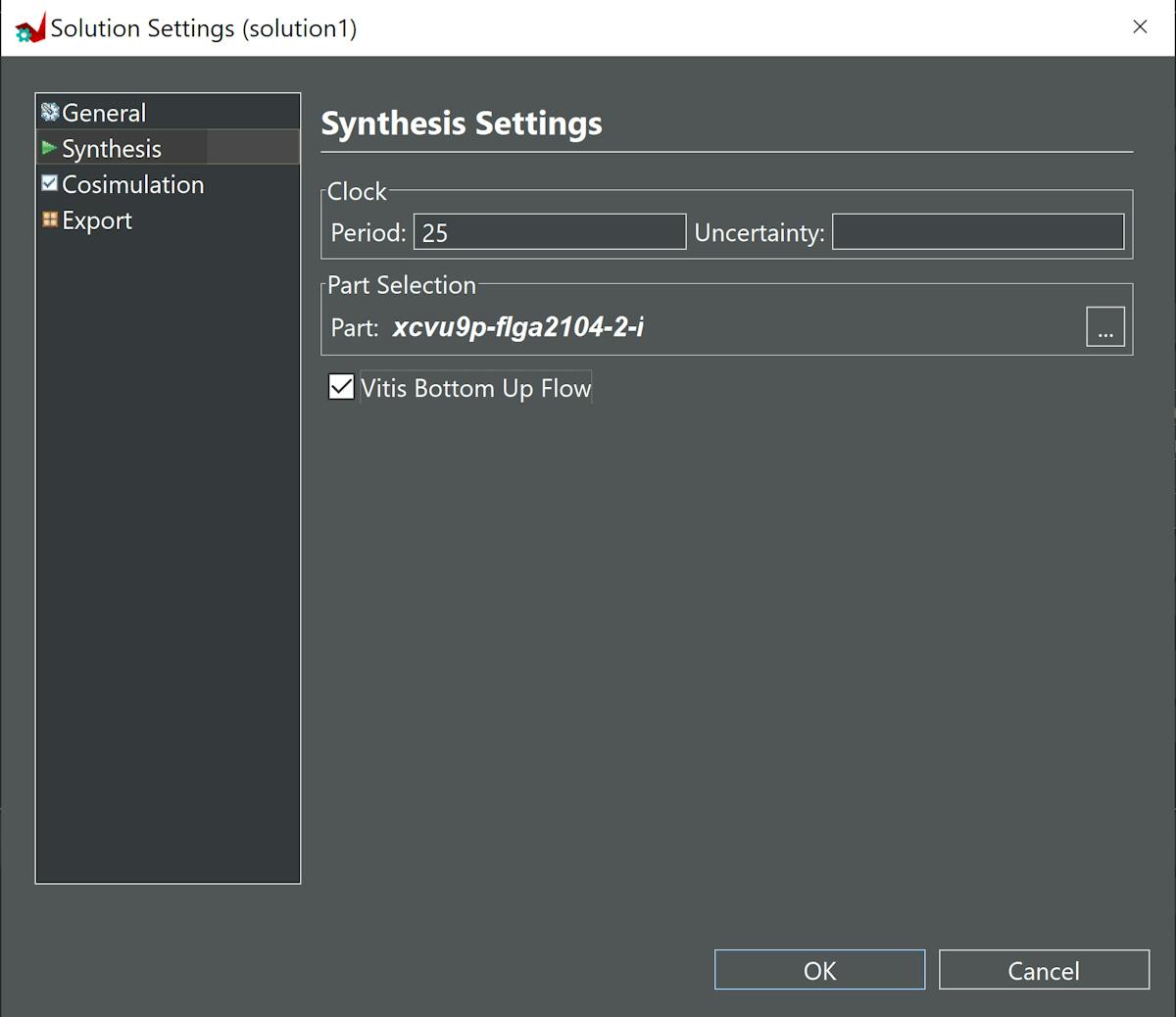Focus the clock Period input field

coord(549,232)
